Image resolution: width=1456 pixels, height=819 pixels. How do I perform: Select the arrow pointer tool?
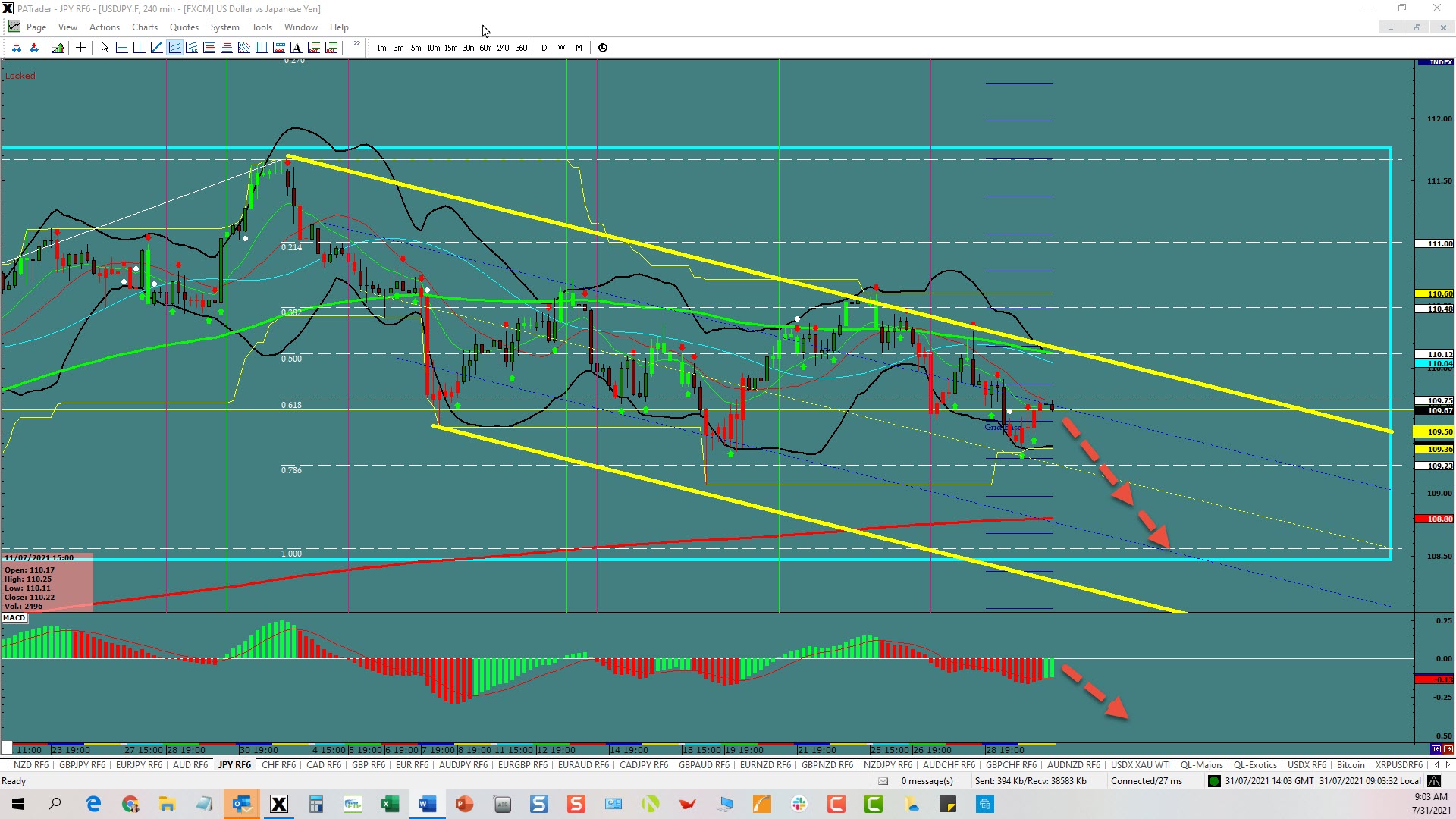105,48
